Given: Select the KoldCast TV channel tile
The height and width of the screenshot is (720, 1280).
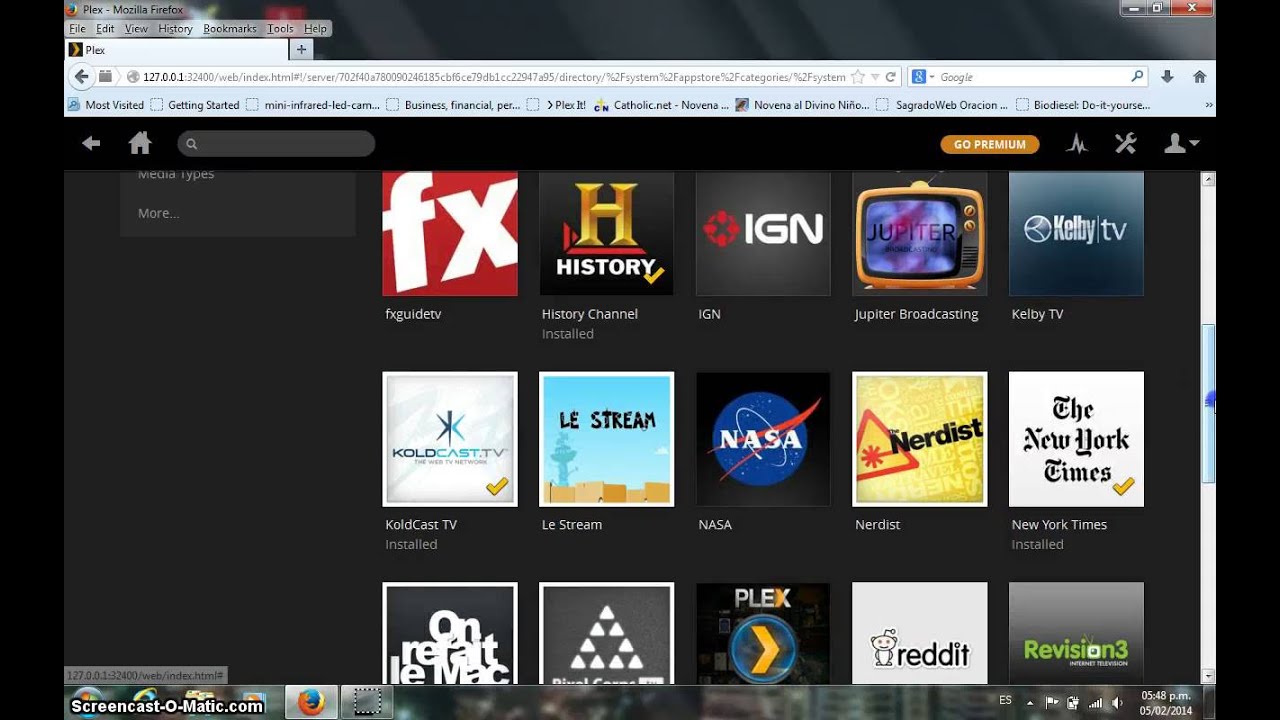Looking at the screenshot, I should click(450, 439).
